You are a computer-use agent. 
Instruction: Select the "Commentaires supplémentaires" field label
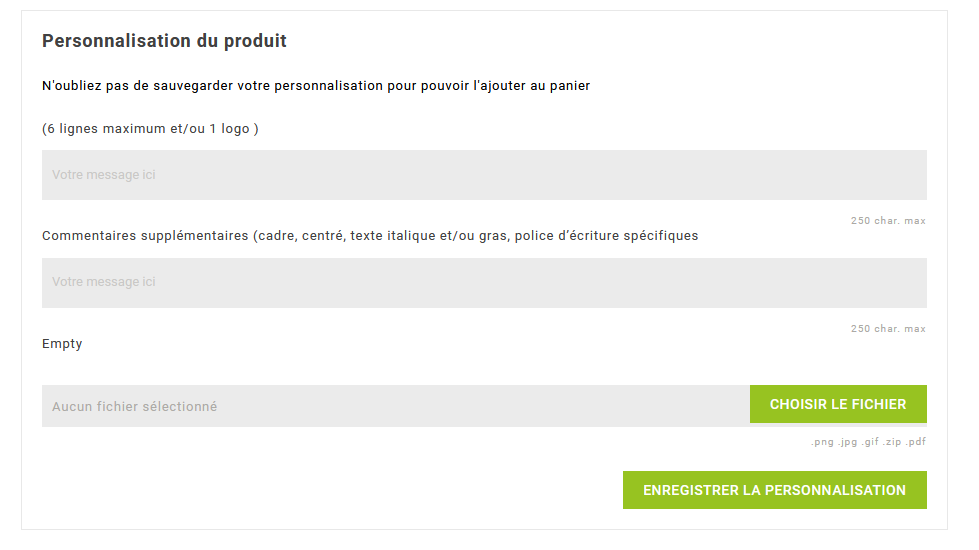370,236
